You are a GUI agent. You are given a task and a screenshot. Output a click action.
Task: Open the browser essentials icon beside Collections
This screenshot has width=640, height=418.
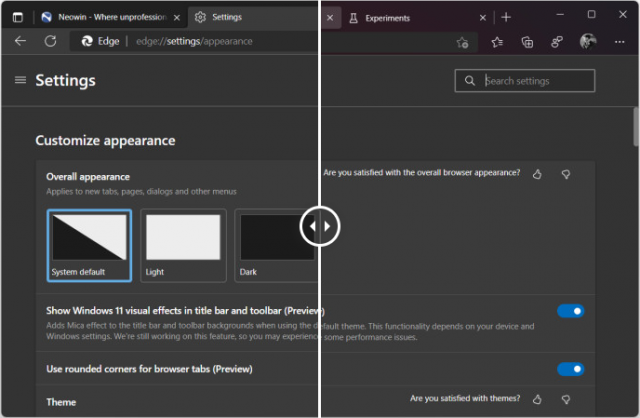point(557,42)
